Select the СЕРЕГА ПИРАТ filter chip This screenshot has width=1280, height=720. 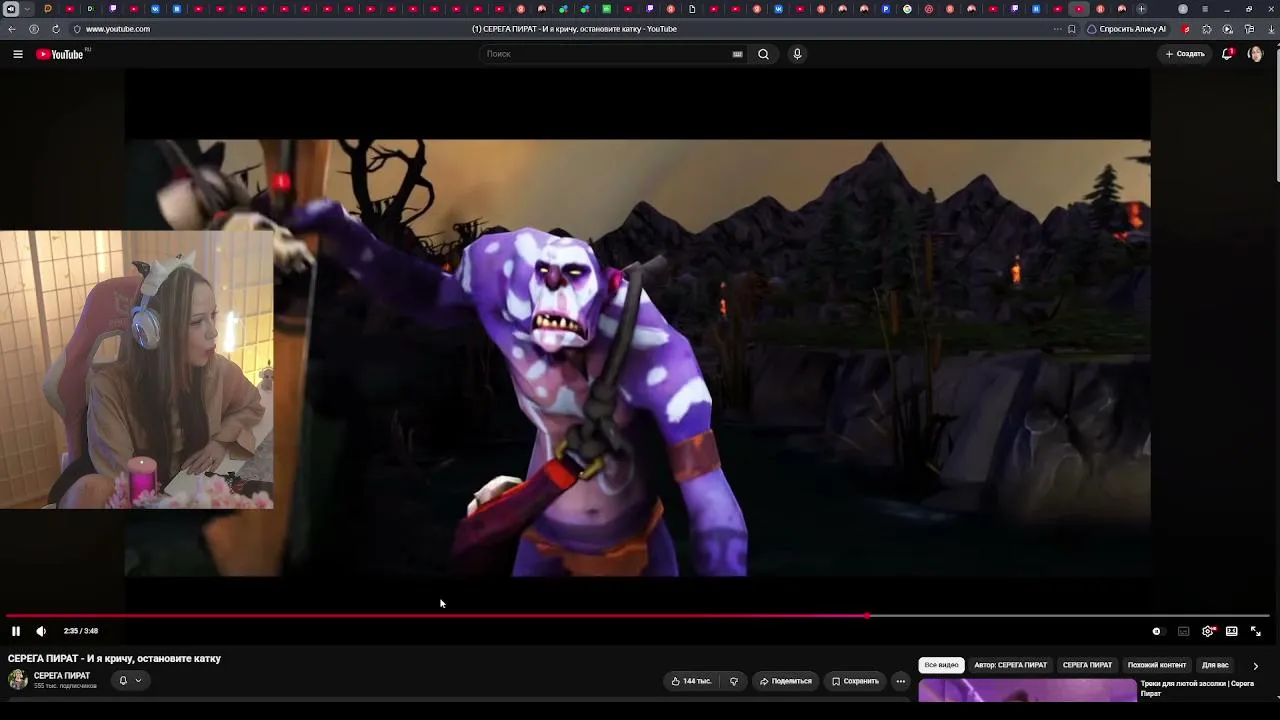point(1087,665)
